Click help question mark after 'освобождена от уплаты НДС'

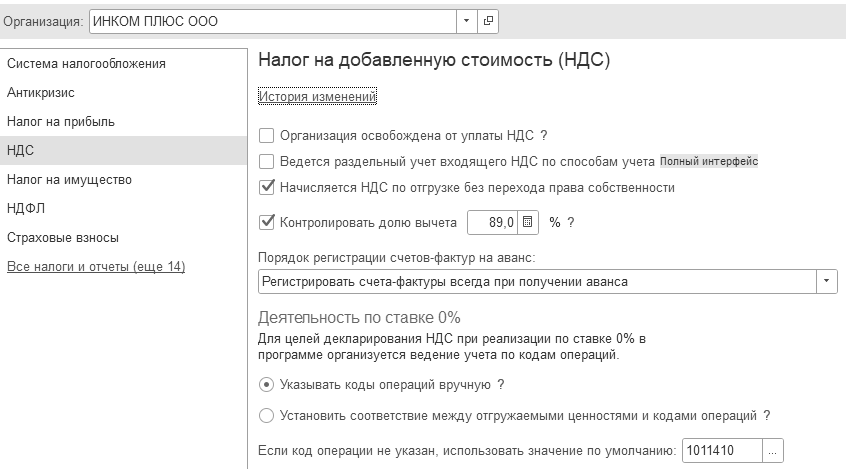pos(544,135)
